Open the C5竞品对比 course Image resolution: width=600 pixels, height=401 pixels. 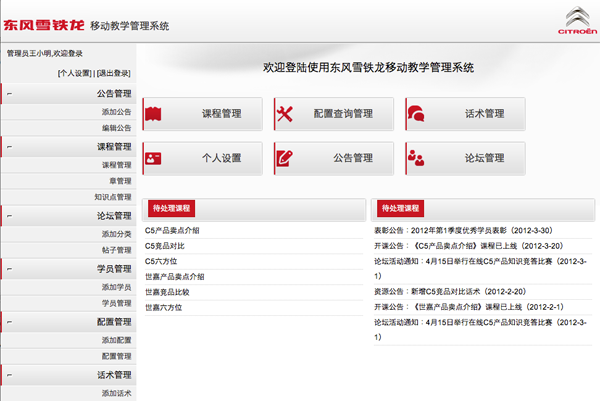(165, 246)
